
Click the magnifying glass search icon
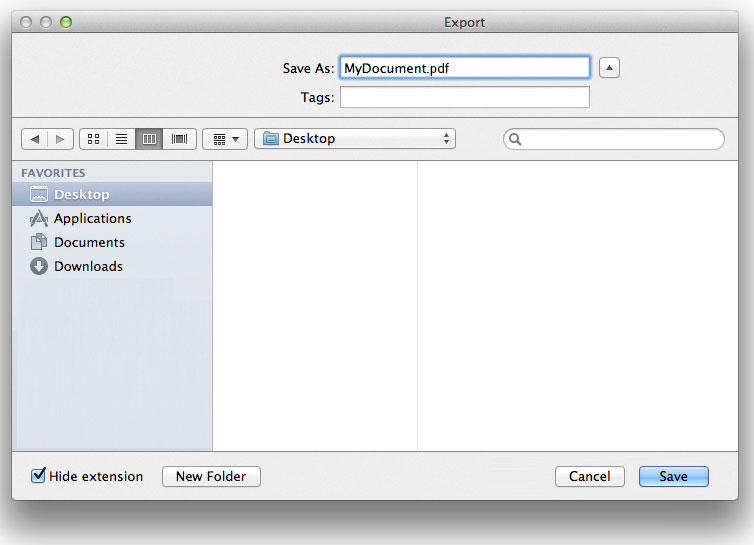(x=515, y=139)
